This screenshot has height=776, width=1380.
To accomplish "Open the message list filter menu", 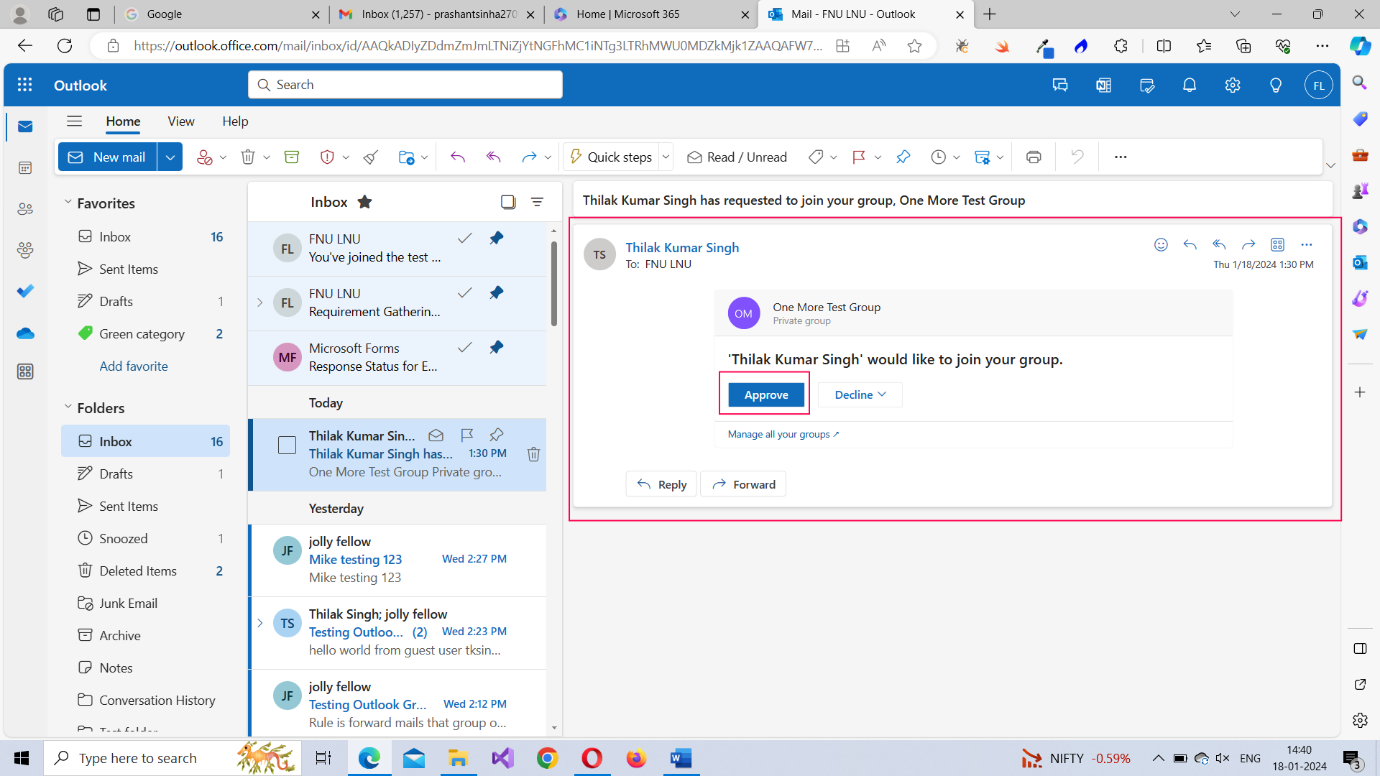I will click(537, 202).
